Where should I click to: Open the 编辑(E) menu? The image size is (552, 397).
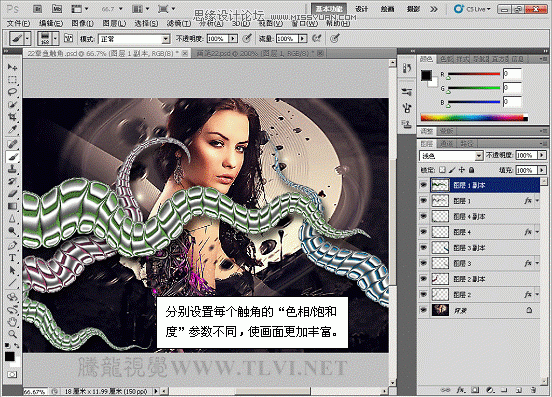[51, 23]
